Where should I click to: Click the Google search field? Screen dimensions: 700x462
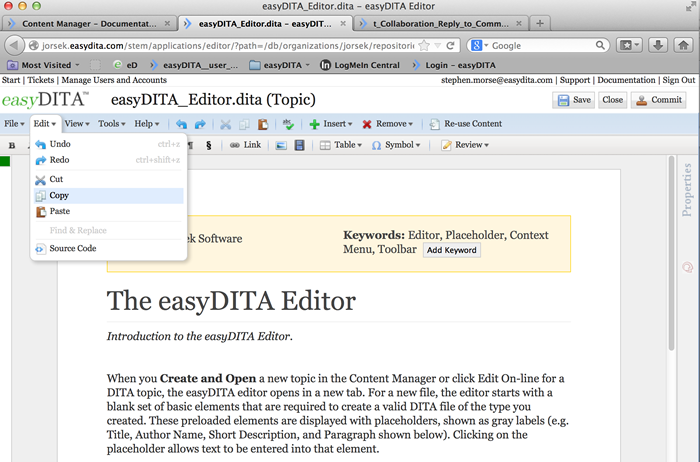(x=542, y=46)
